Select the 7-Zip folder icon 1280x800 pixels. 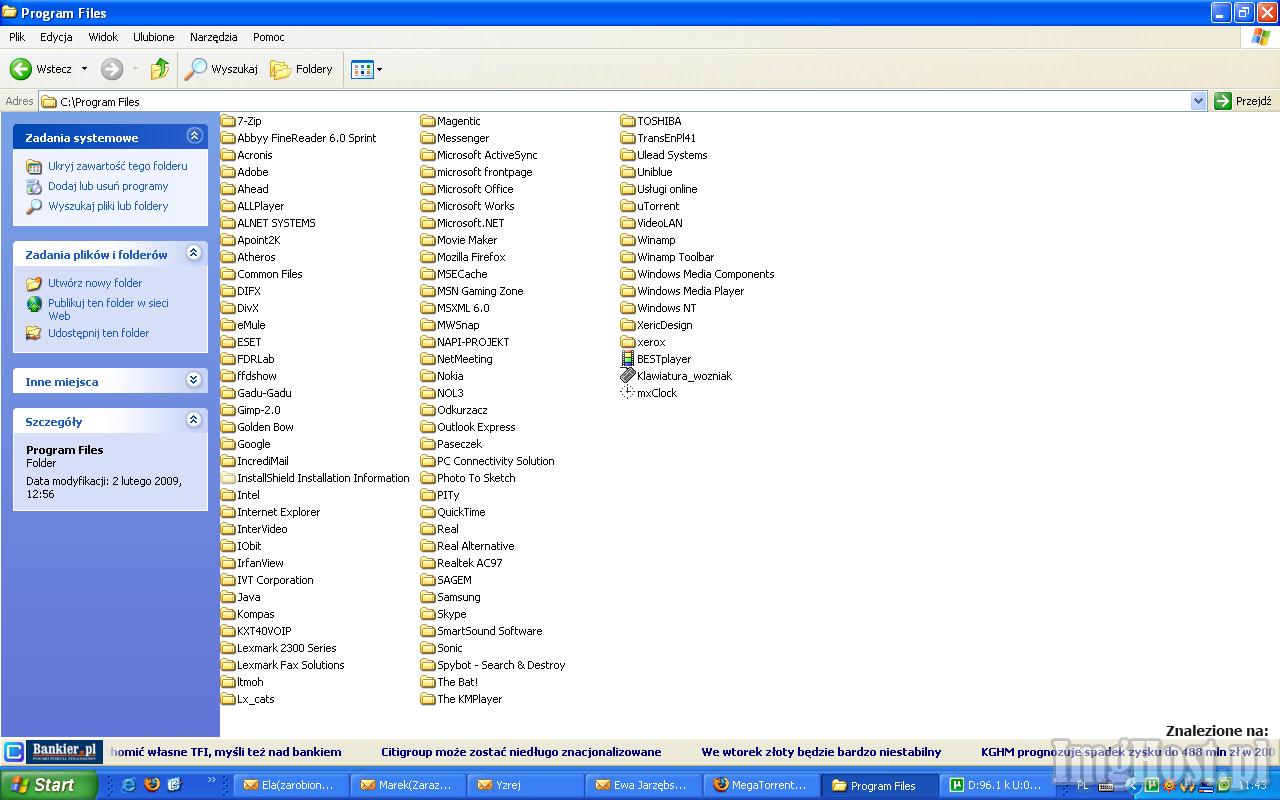coord(228,121)
